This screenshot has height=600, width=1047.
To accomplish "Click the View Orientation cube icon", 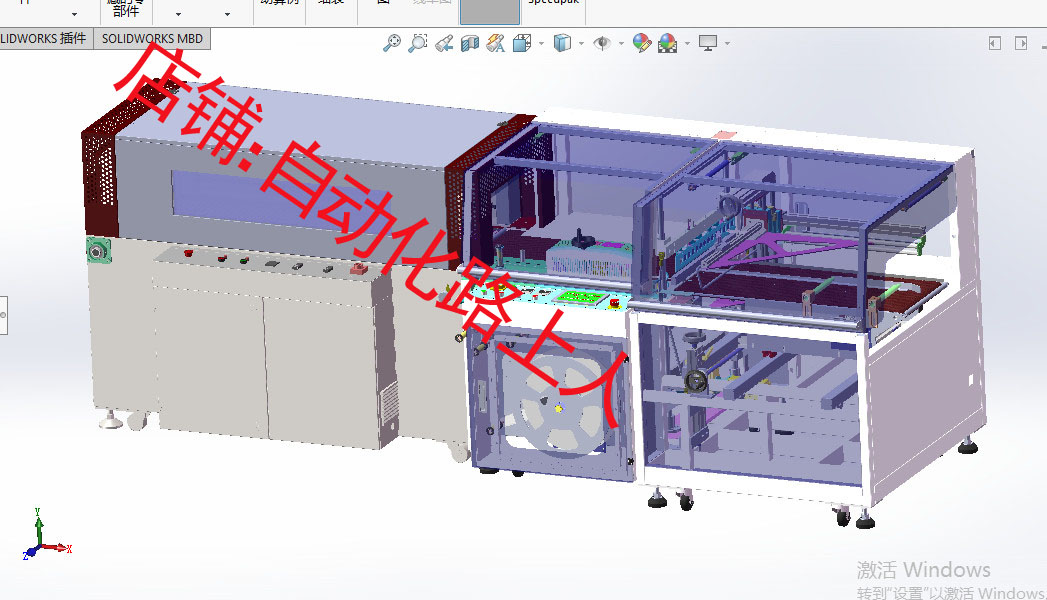I will tap(521, 43).
